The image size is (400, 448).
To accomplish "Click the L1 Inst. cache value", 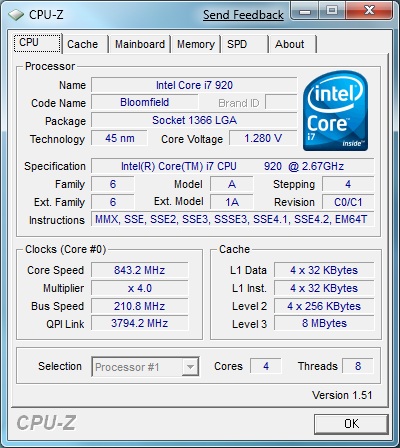I will [324, 288].
